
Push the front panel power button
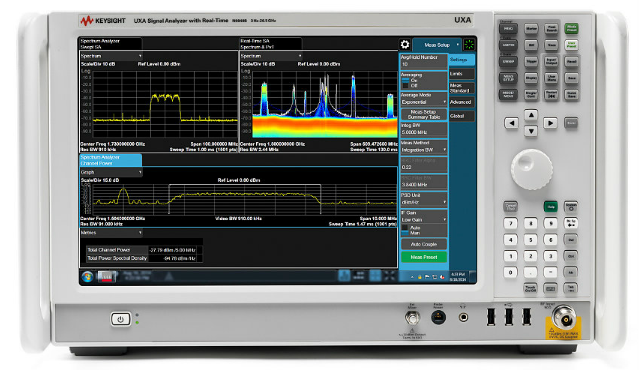[120, 319]
